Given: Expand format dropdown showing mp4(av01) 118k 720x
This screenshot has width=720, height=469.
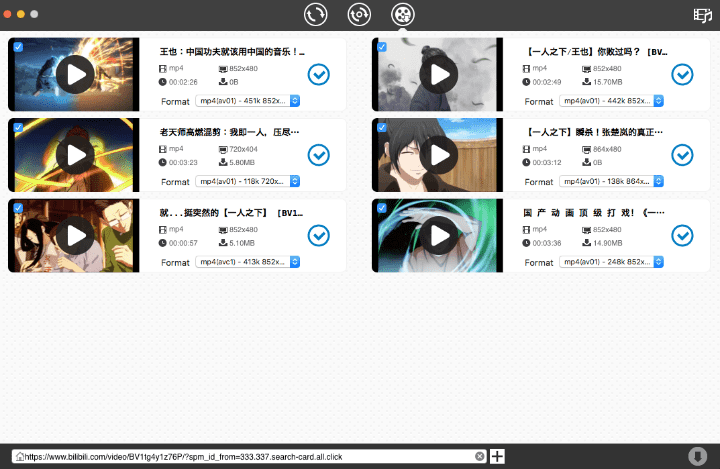Looking at the screenshot, I should [x=248, y=181].
